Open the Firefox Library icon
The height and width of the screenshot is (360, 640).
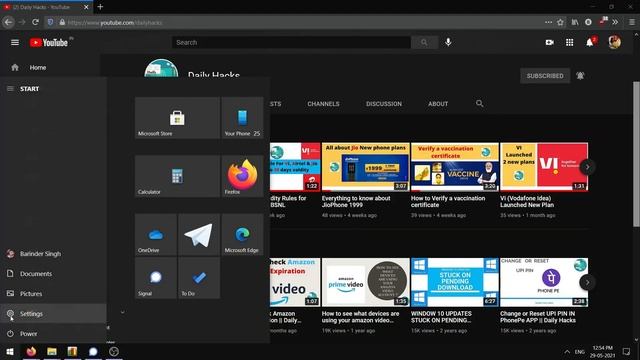pos(575,22)
